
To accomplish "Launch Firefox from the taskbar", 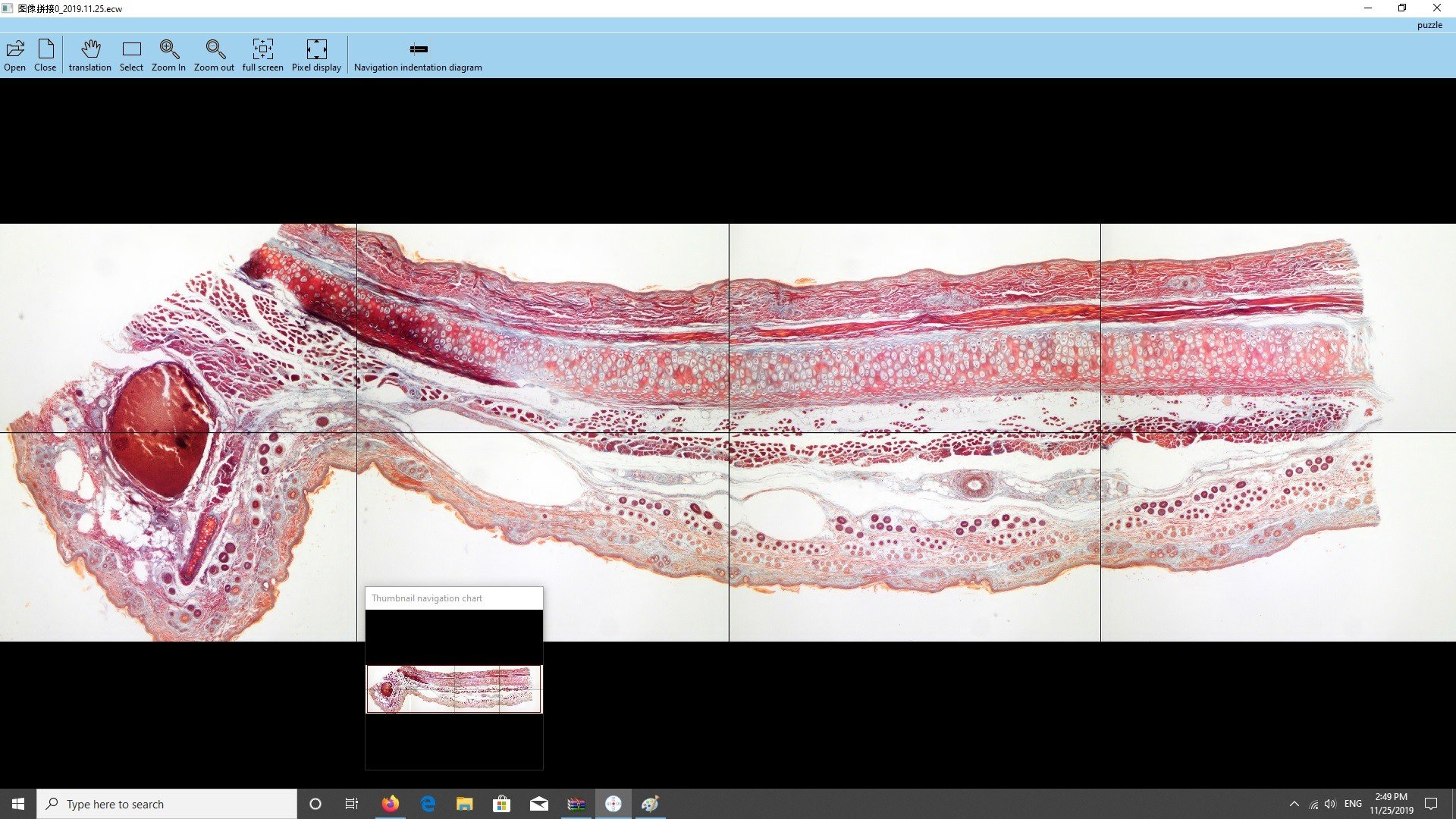I will [x=390, y=804].
